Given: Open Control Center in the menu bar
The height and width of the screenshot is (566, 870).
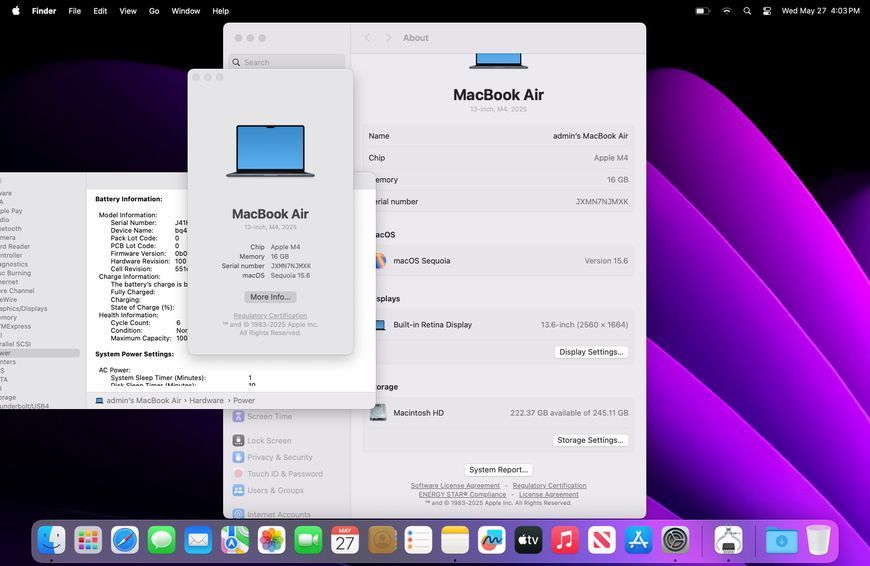Looking at the screenshot, I should [x=767, y=11].
